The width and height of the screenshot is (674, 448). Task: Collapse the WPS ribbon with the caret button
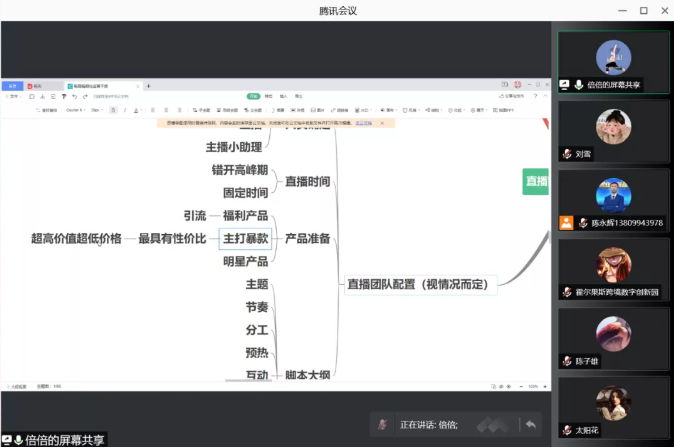point(545,96)
